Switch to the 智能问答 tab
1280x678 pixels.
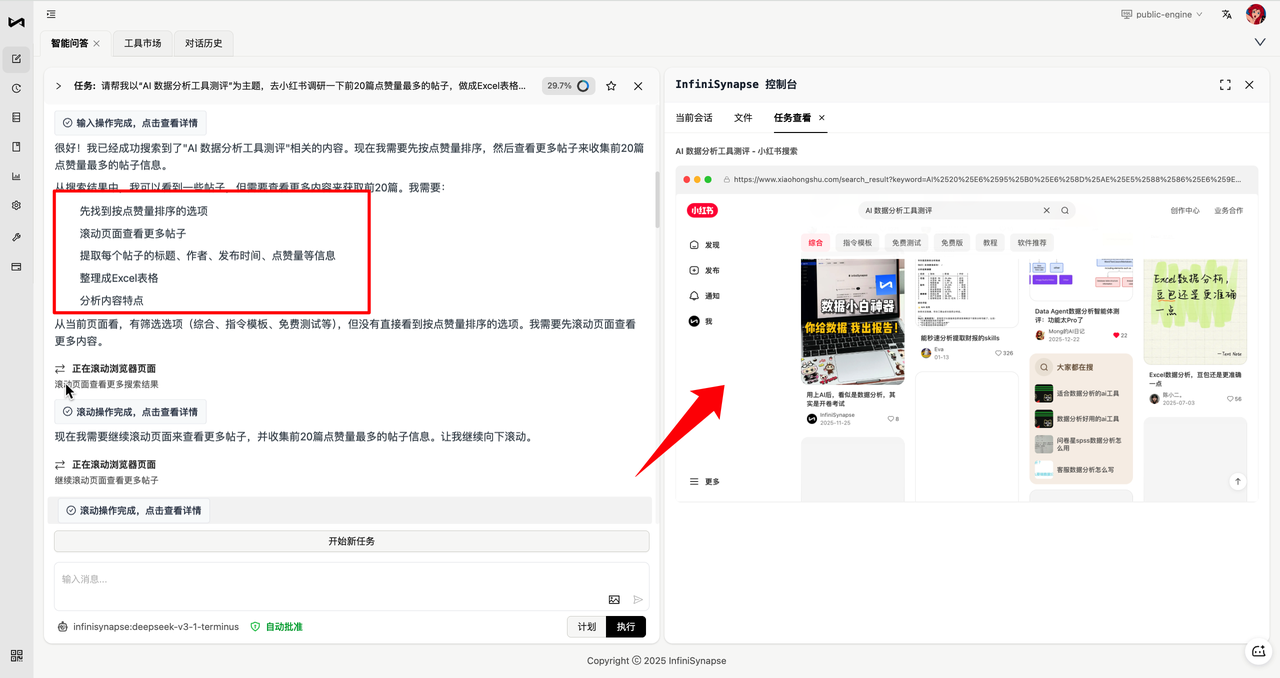tap(69, 44)
